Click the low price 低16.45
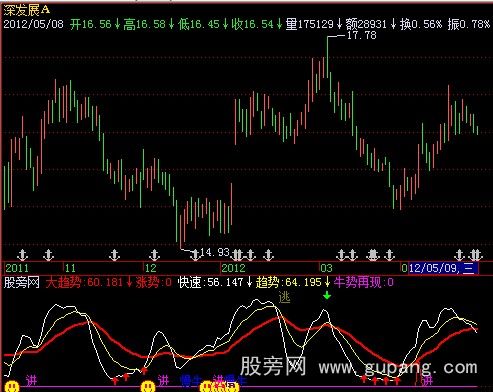Screen dimensions: 493x392 pos(199,24)
